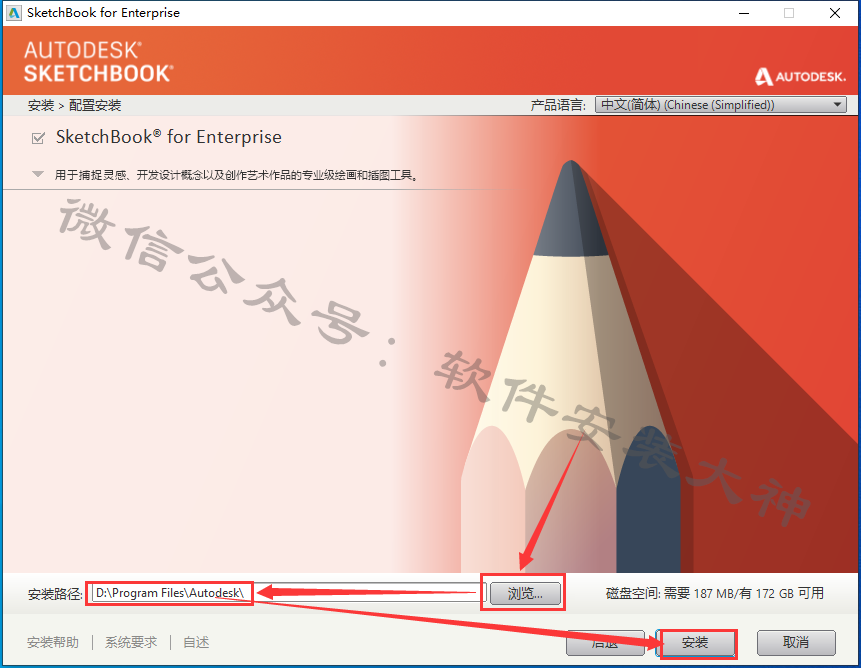
Task: Click the SketchBook app icon in title bar
Action: (x=13, y=13)
